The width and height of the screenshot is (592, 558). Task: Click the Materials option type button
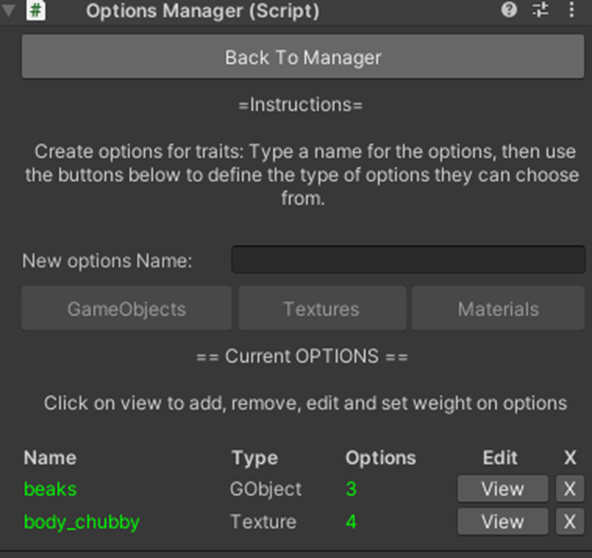[x=498, y=308]
